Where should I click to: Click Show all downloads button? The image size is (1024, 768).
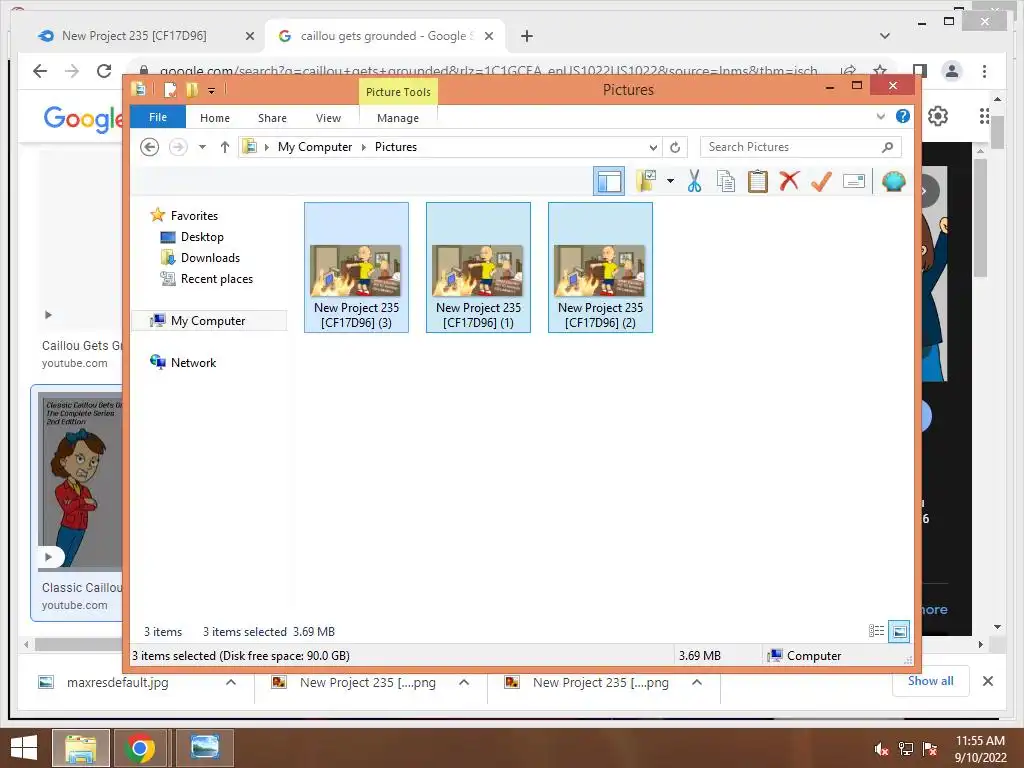[x=931, y=680]
